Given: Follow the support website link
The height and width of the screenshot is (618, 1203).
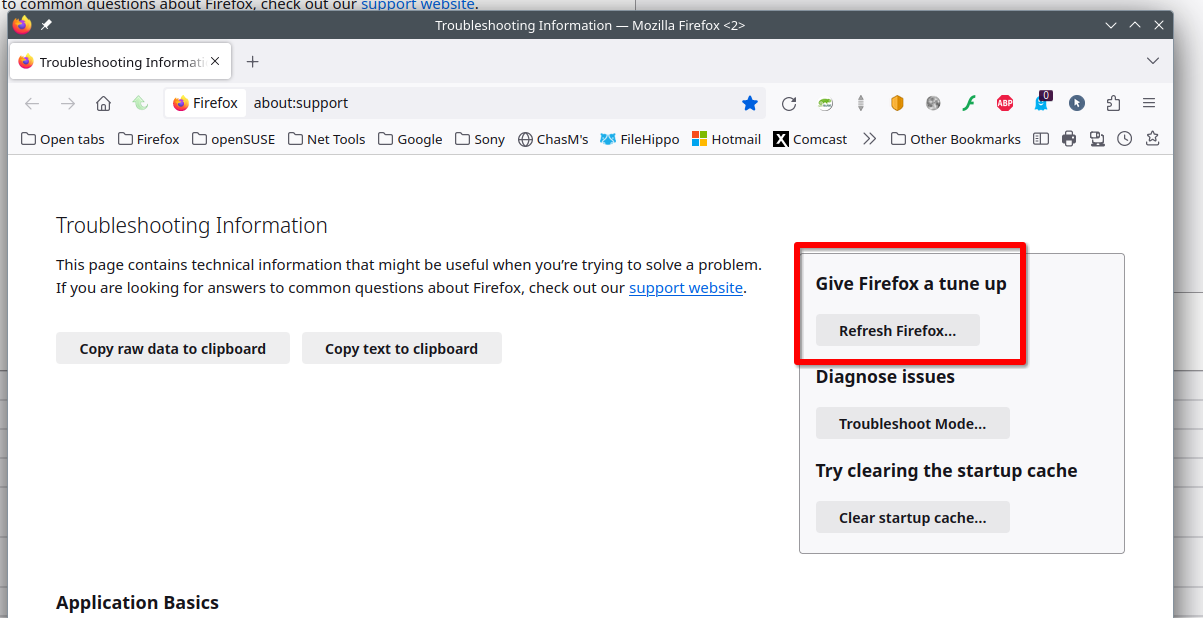Looking at the screenshot, I should (685, 288).
